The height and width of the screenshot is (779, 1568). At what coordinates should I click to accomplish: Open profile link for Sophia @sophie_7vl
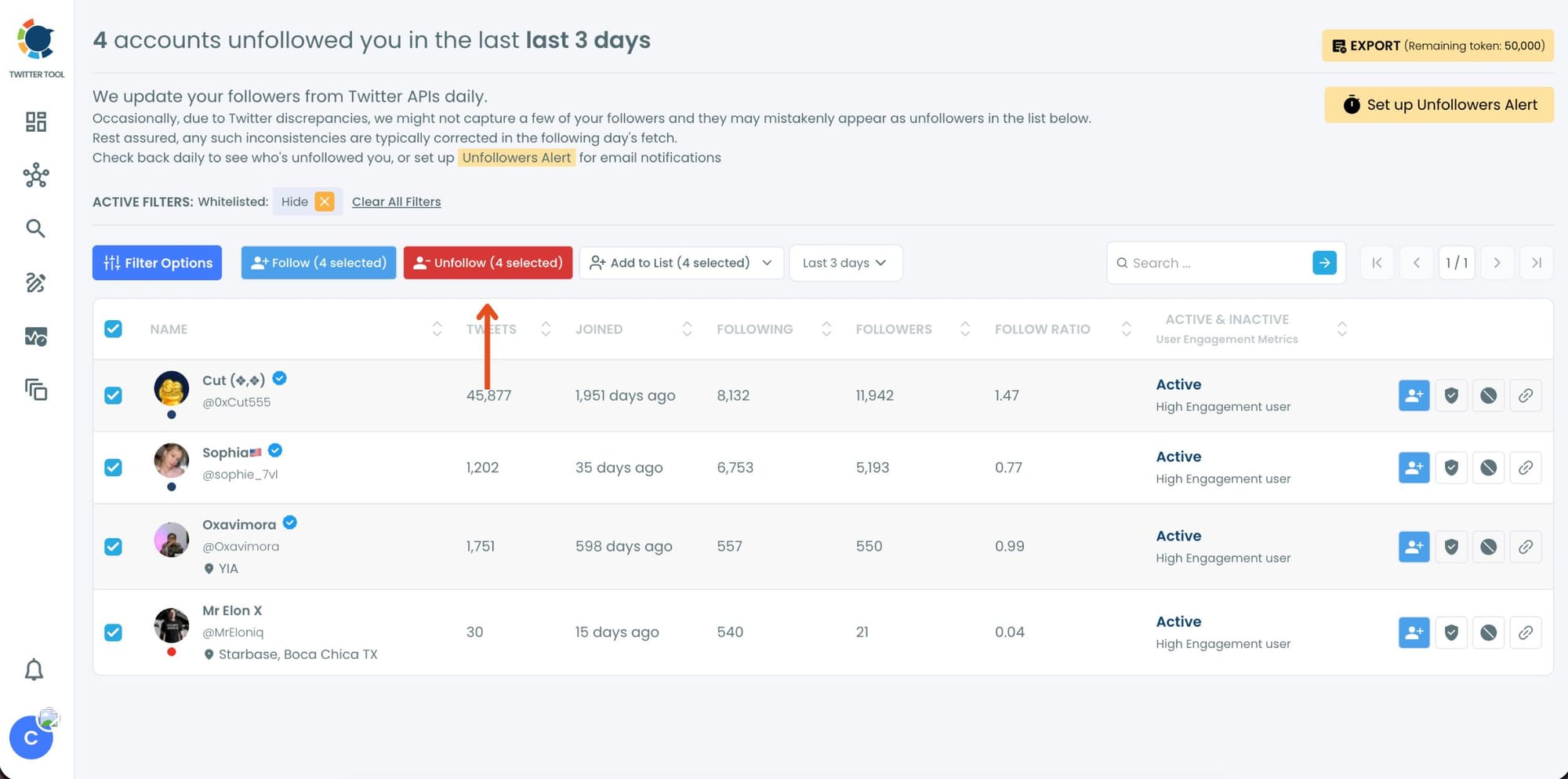coord(1526,468)
